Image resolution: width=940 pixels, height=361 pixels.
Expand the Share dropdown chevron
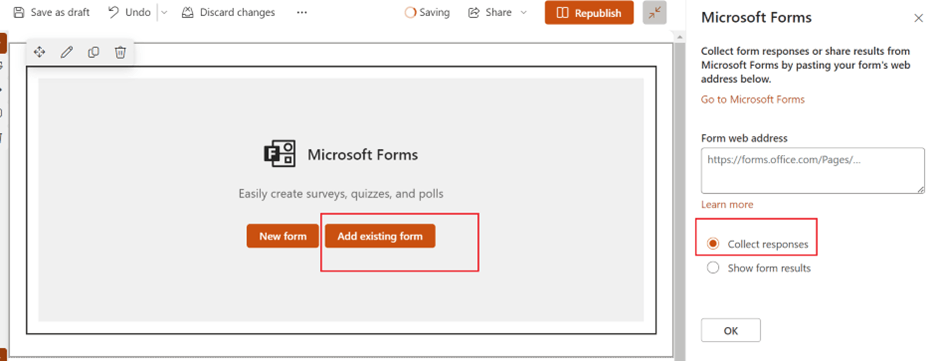[523, 13]
